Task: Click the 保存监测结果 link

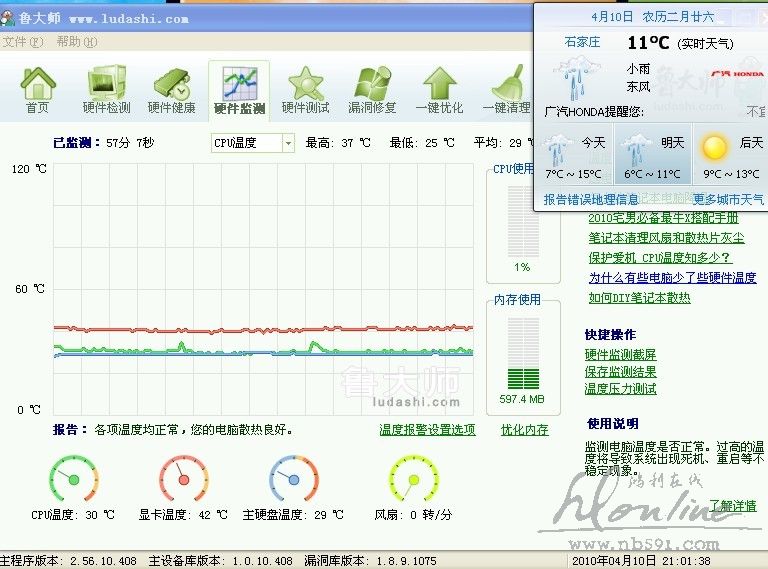Action: (x=620, y=372)
